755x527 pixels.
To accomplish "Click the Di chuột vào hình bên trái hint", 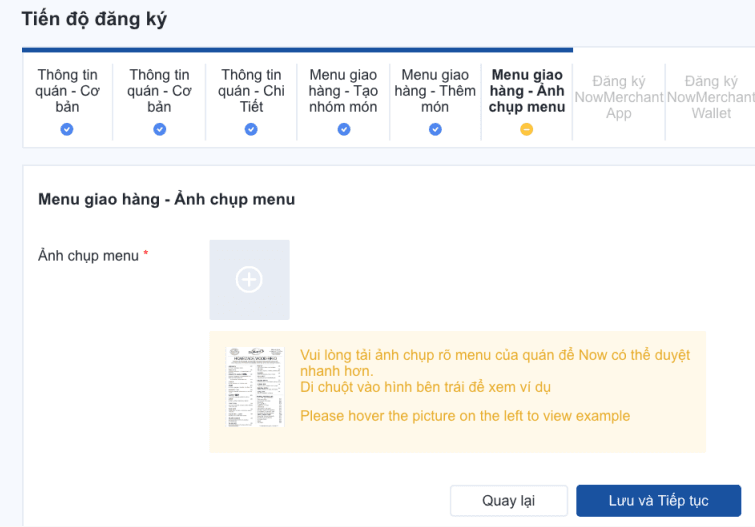I will pyautogui.click(x=425, y=387).
